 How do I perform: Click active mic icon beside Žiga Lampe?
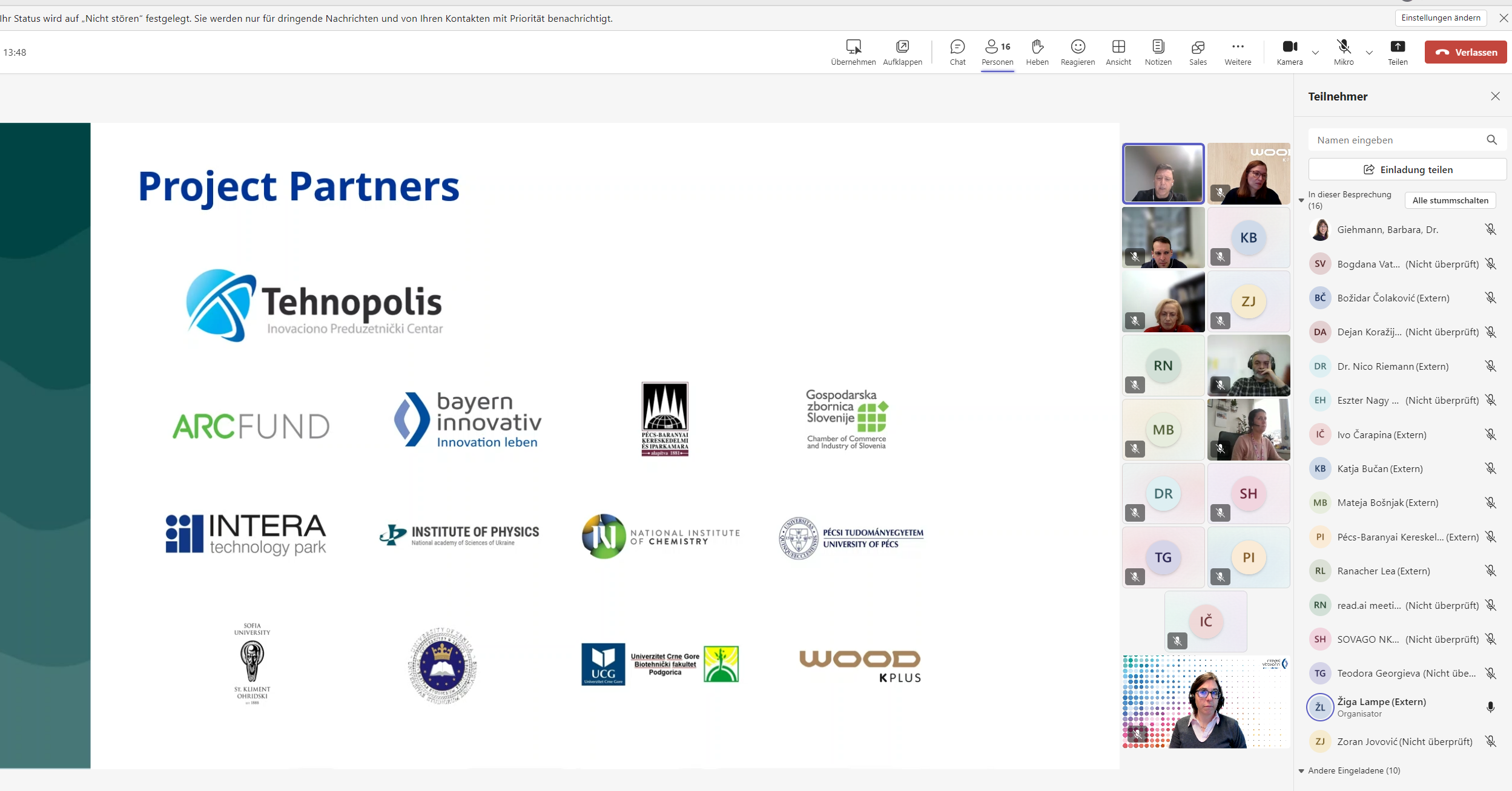tap(1490, 707)
